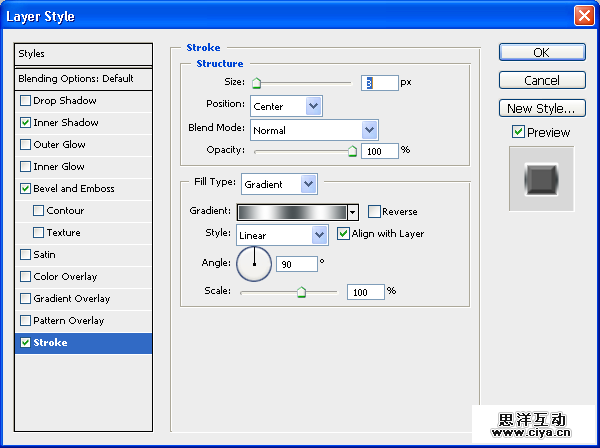Open the Blend Mode dropdown
The height and width of the screenshot is (448, 600).
(x=369, y=129)
